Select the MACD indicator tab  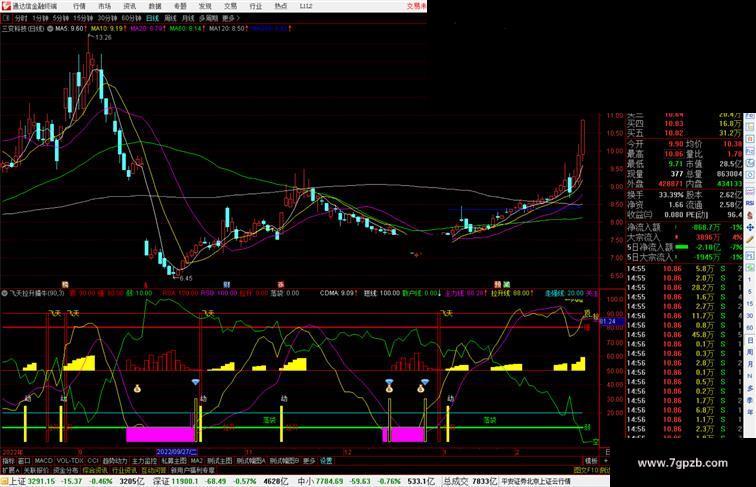(43, 461)
